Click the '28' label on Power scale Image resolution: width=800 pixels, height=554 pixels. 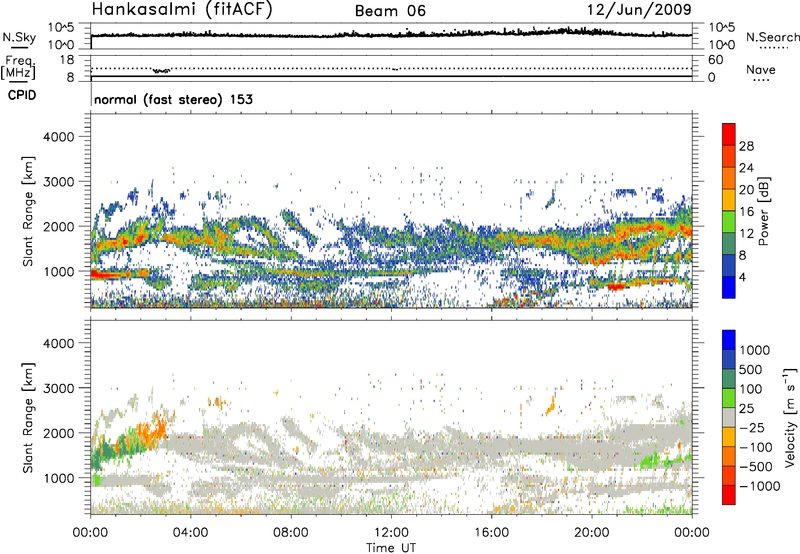tap(746, 146)
